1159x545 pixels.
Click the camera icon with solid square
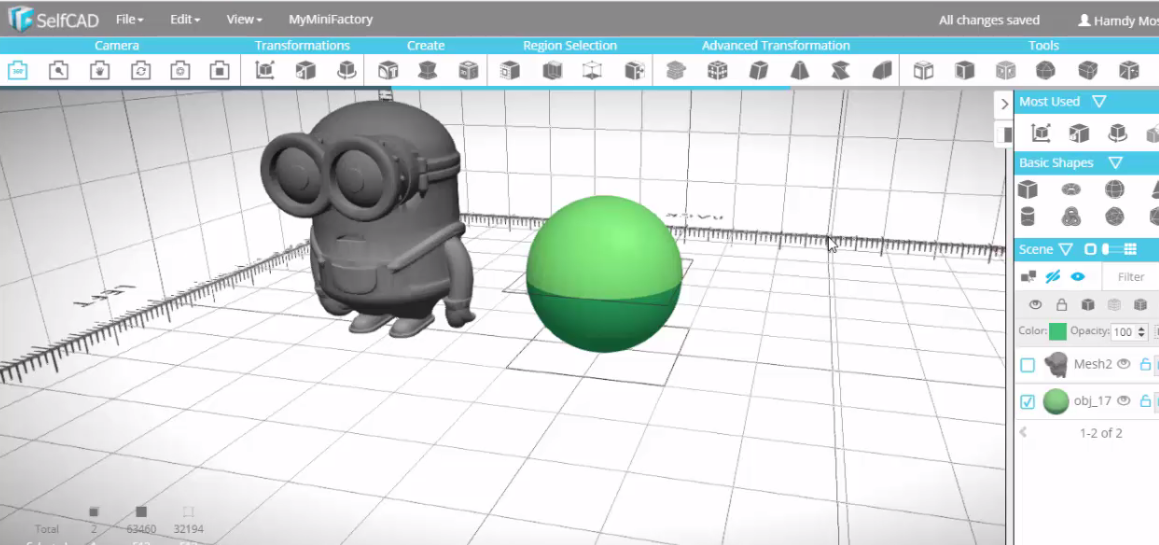[x=220, y=71]
